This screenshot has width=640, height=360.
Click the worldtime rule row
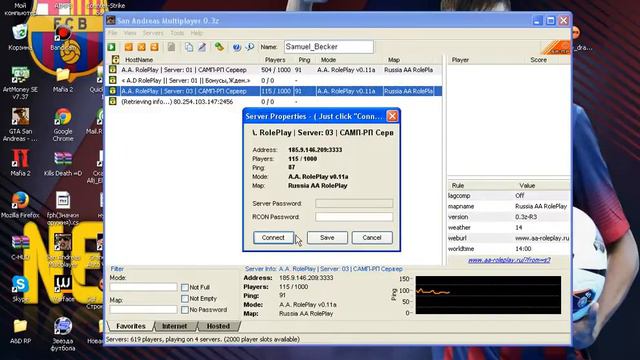tap(509, 249)
